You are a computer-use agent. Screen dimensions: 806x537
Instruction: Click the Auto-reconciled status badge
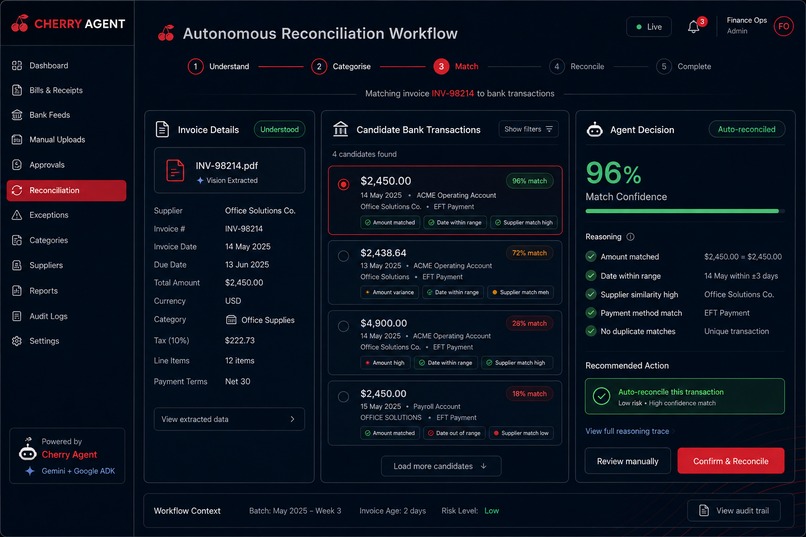747,129
